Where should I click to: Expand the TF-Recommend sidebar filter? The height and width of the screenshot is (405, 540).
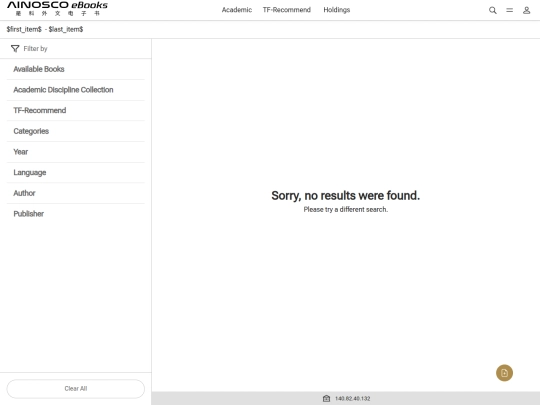(x=75, y=111)
